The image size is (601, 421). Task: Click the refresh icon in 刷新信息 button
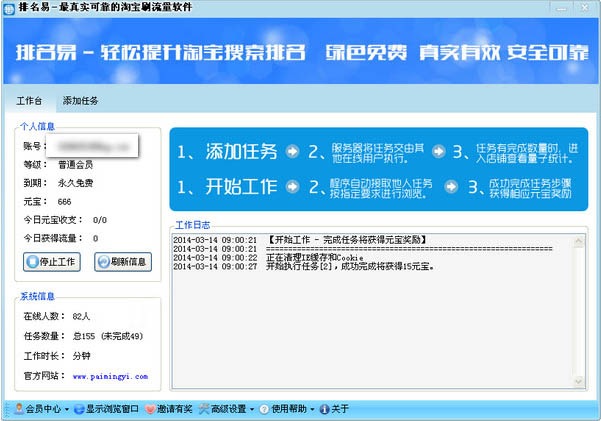[x=103, y=262]
